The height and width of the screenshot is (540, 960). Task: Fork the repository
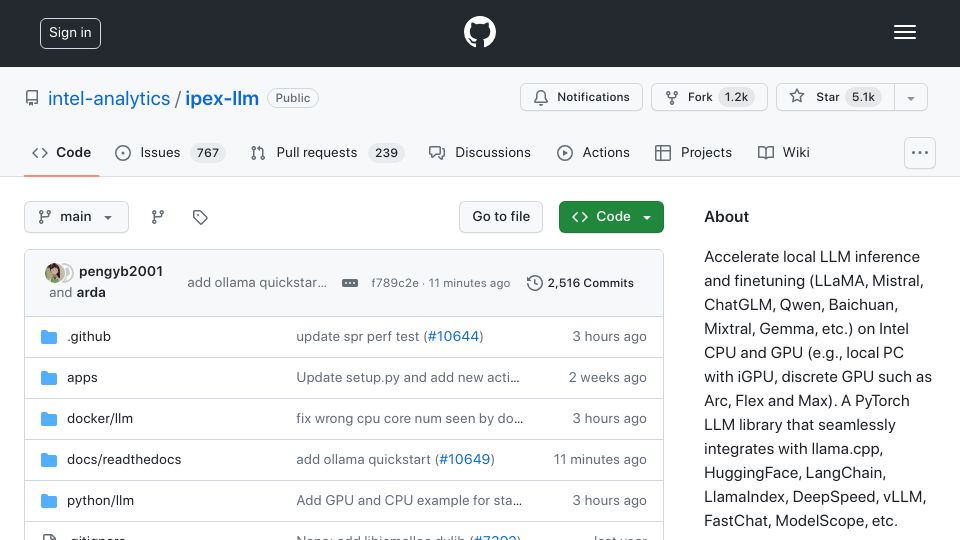pyautogui.click(x=709, y=97)
